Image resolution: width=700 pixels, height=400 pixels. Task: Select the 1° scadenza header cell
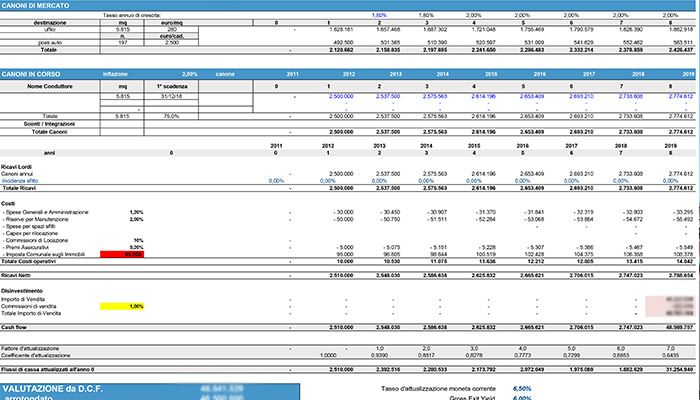pos(171,87)
